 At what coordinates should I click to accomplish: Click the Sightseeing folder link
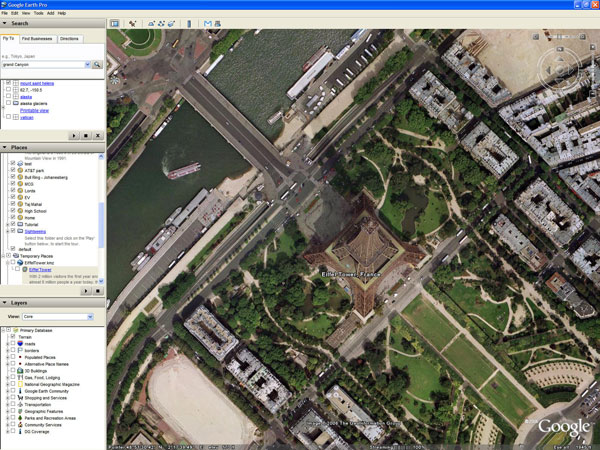(35, 232)
